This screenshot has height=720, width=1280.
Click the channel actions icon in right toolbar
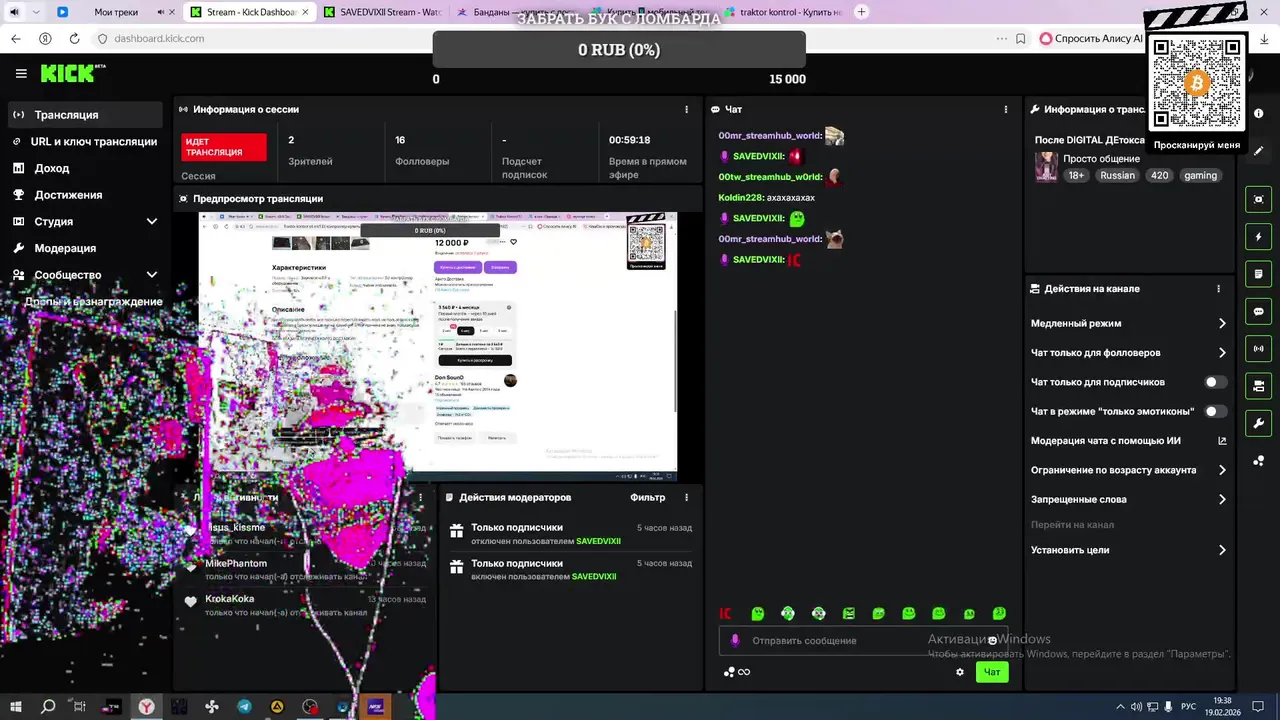(1258, 386)
